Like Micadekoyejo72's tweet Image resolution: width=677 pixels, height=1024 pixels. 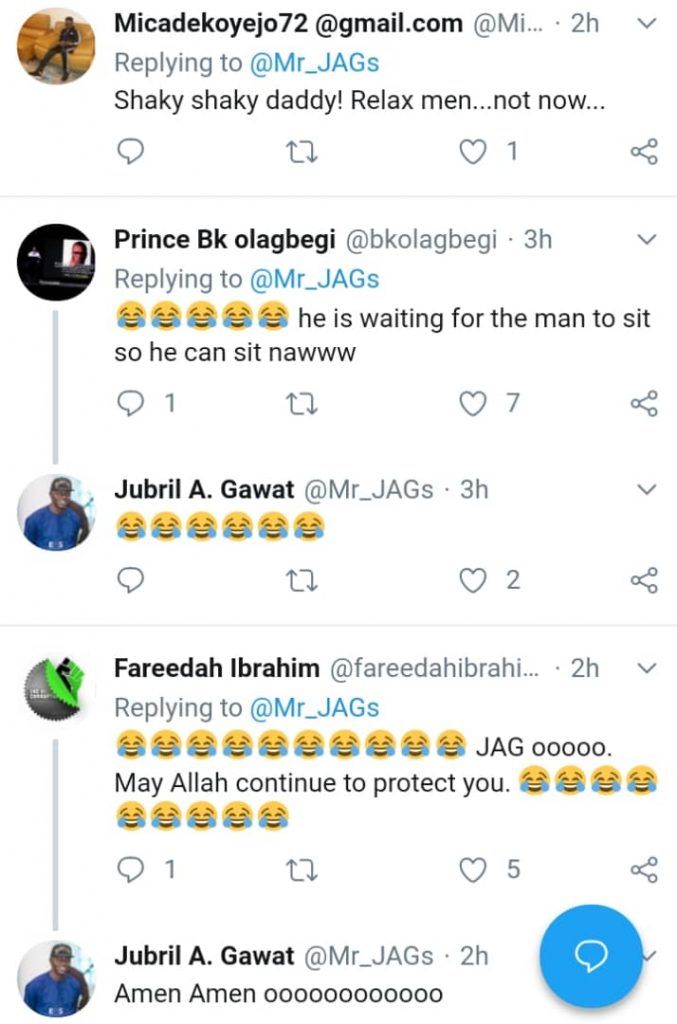pos(473,152)
